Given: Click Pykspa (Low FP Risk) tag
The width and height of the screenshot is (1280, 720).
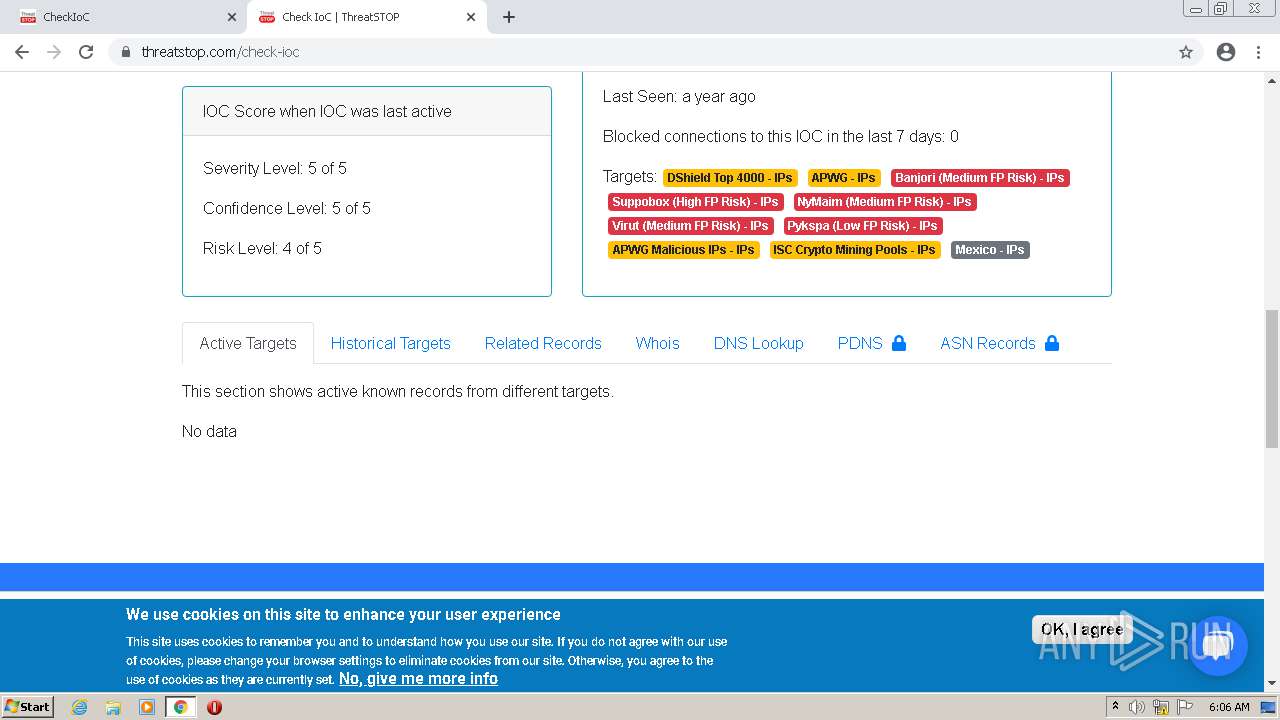Looking at the screenshot, I should tap(863, 226).
